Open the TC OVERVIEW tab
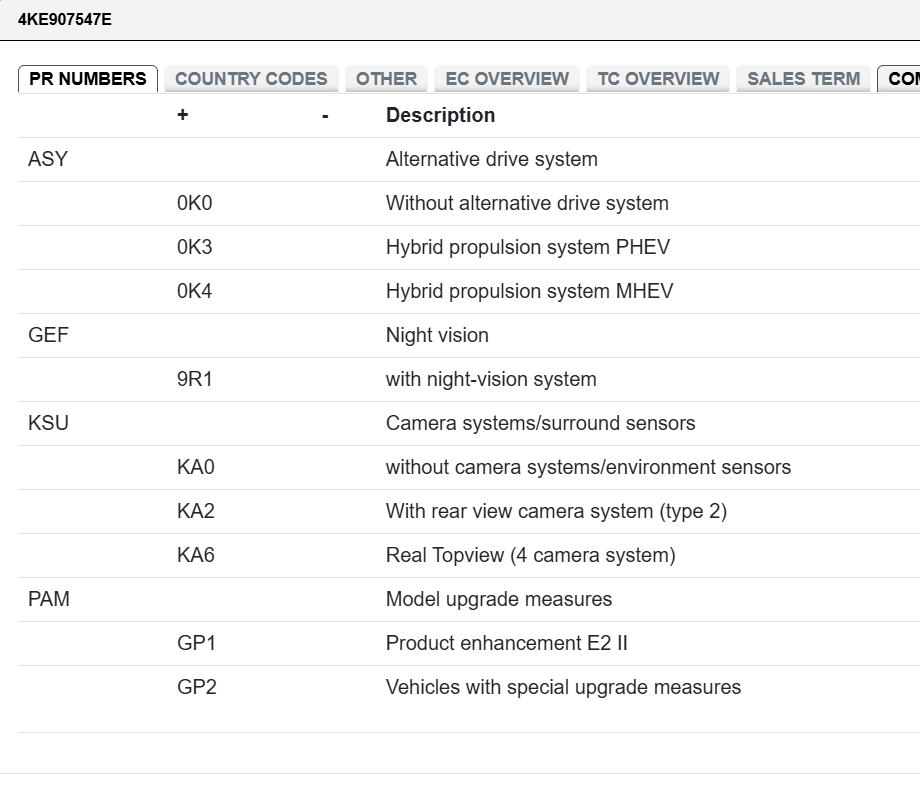The height and width of the screenshot is (792, 920). tap(658, 79)
